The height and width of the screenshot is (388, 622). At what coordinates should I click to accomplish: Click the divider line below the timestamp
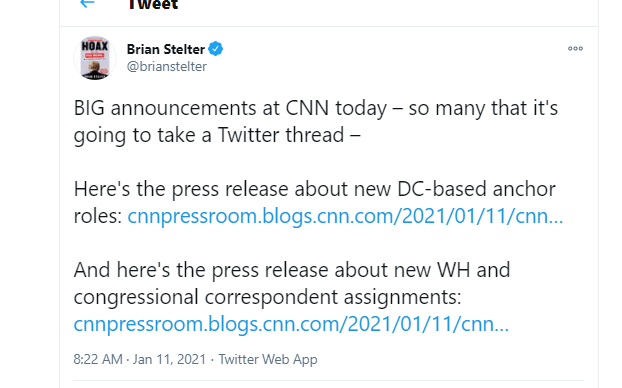(x=328, y=381)
